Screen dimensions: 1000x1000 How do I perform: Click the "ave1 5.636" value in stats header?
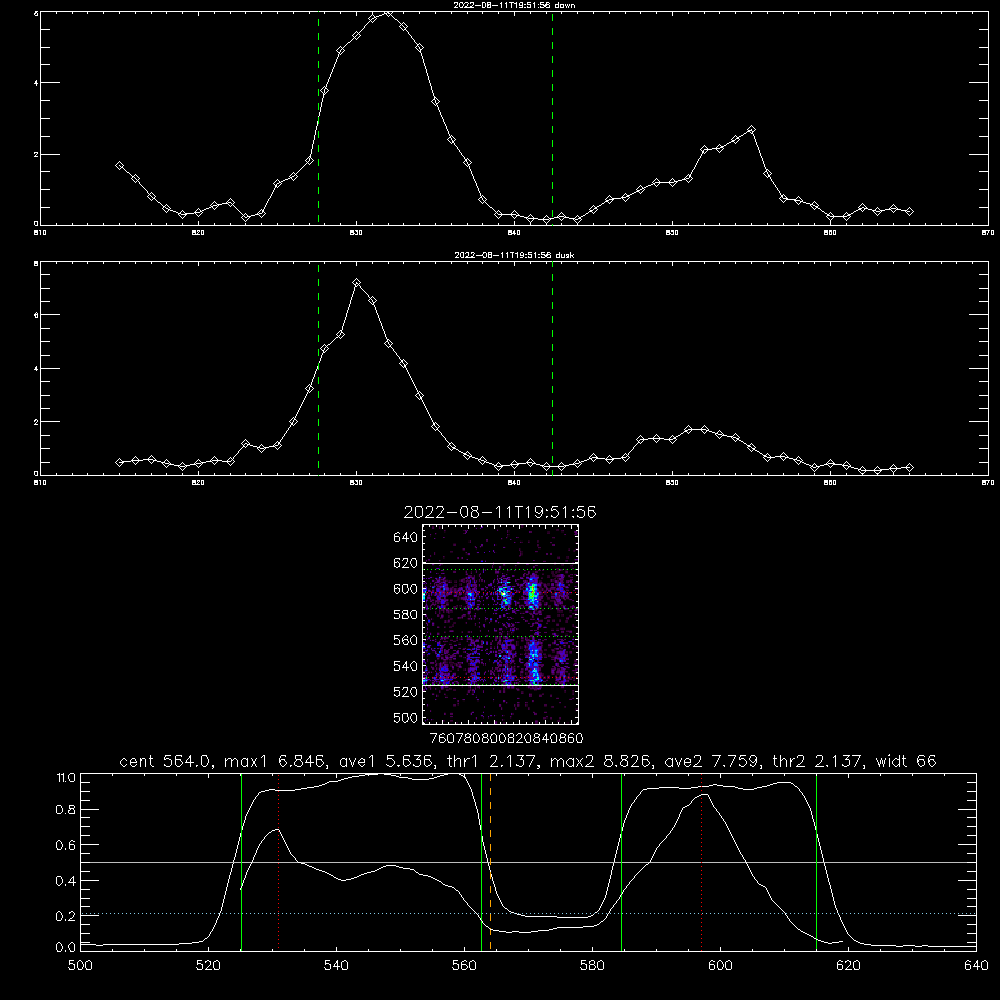pyautogui.click(x=388, y=761)
